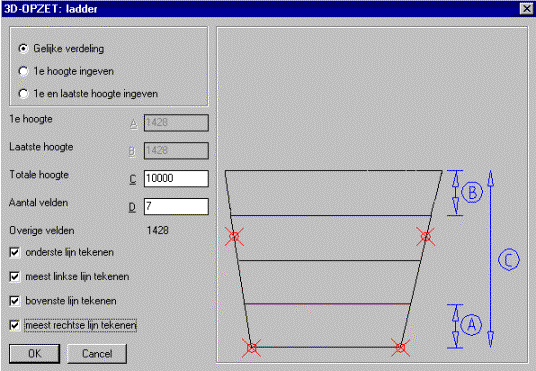Click the Laatste hoogte field B
Screen dimensions: 536x371
[176, 151]
